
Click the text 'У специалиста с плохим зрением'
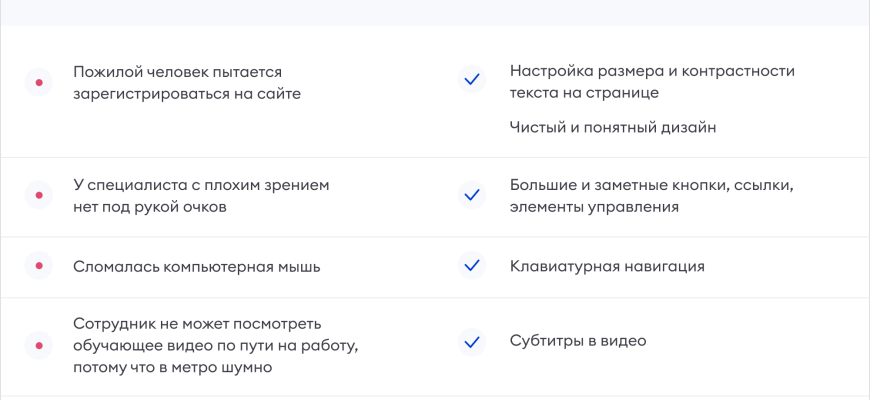pos(200,185)
